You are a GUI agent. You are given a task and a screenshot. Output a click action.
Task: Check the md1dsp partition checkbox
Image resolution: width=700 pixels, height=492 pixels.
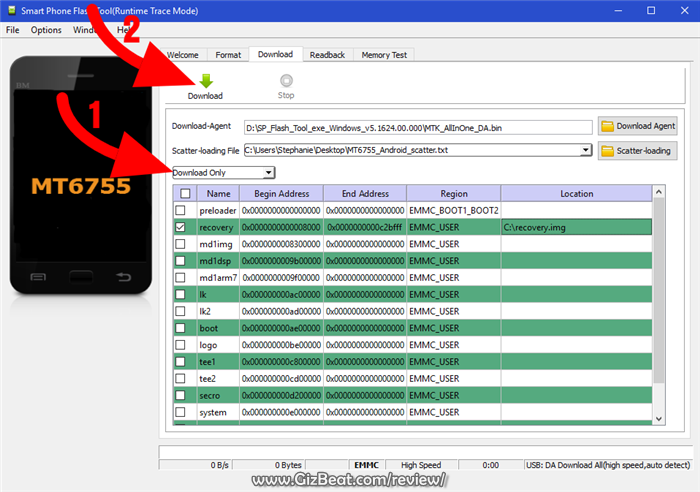[x=180, y=261]
